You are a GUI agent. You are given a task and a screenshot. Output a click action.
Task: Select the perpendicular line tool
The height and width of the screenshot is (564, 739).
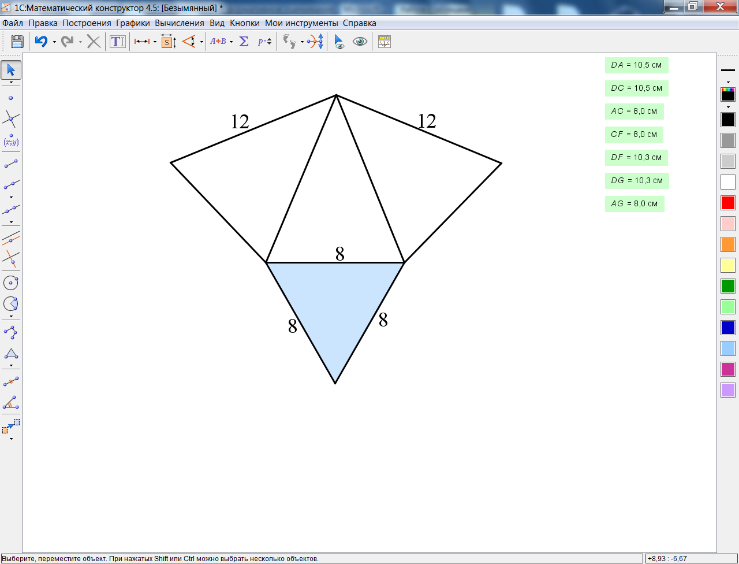pos(11,258)
